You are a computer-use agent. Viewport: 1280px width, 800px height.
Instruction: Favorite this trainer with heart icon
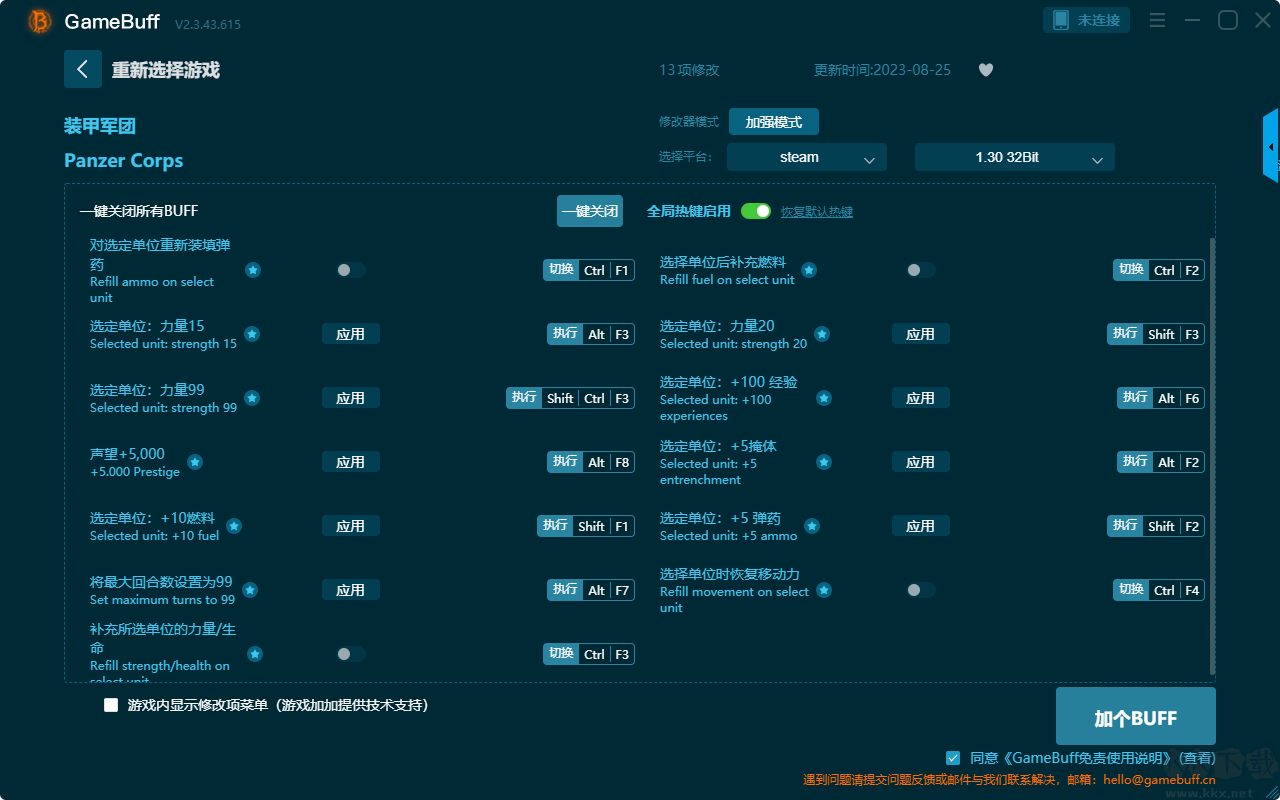[x=986, y=70]
